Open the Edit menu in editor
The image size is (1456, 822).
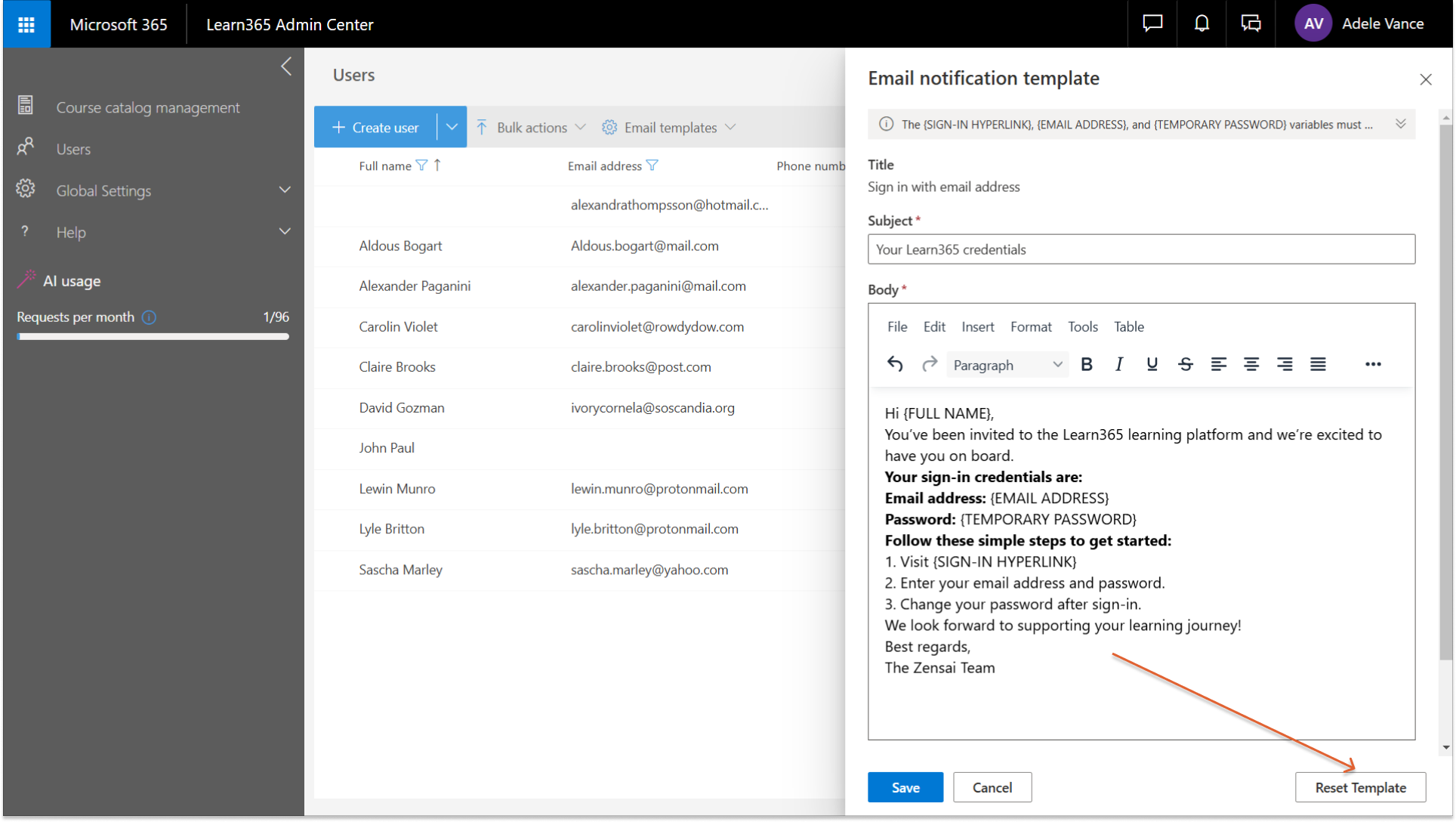934,326
